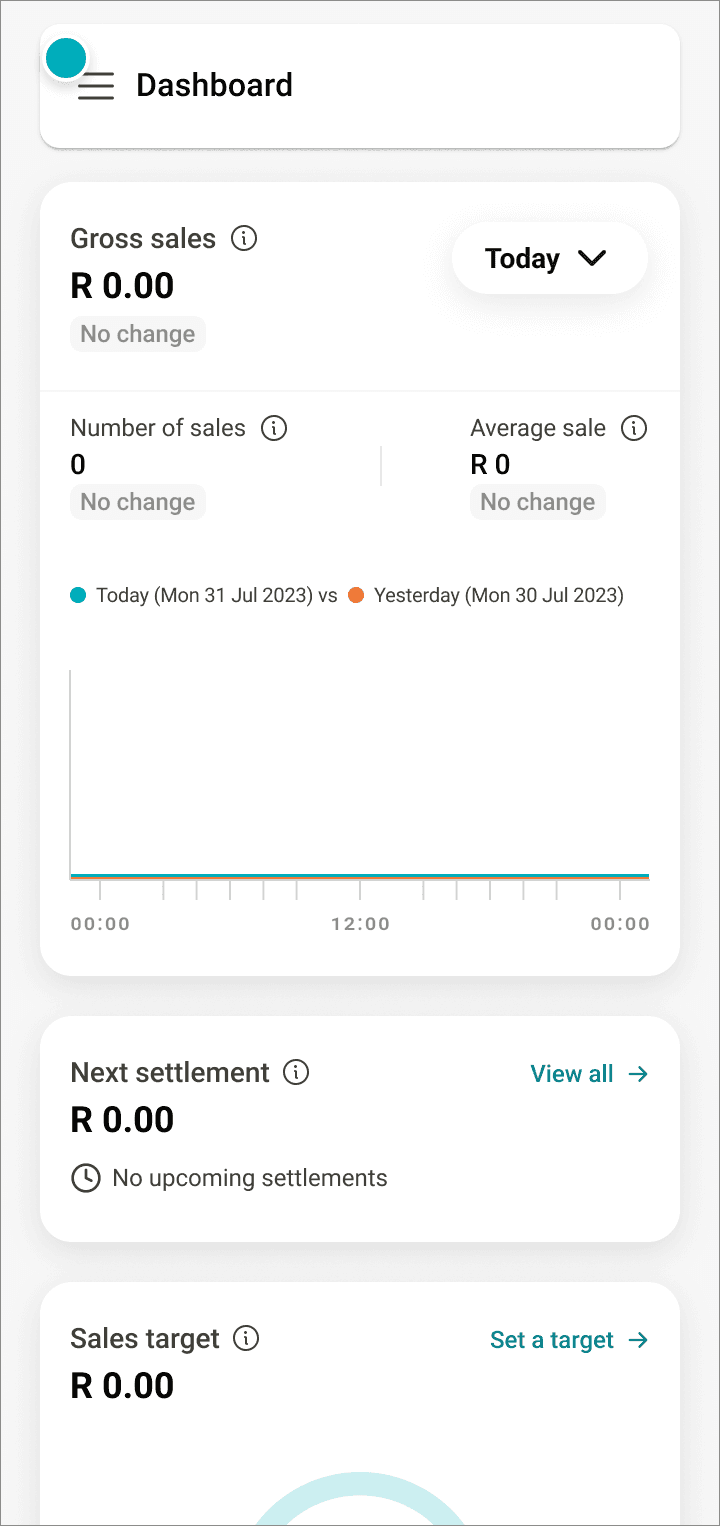This screenshot has width=720, height=1526.
Task: Click the Set a target link
Action: (x=569, y=1340)
